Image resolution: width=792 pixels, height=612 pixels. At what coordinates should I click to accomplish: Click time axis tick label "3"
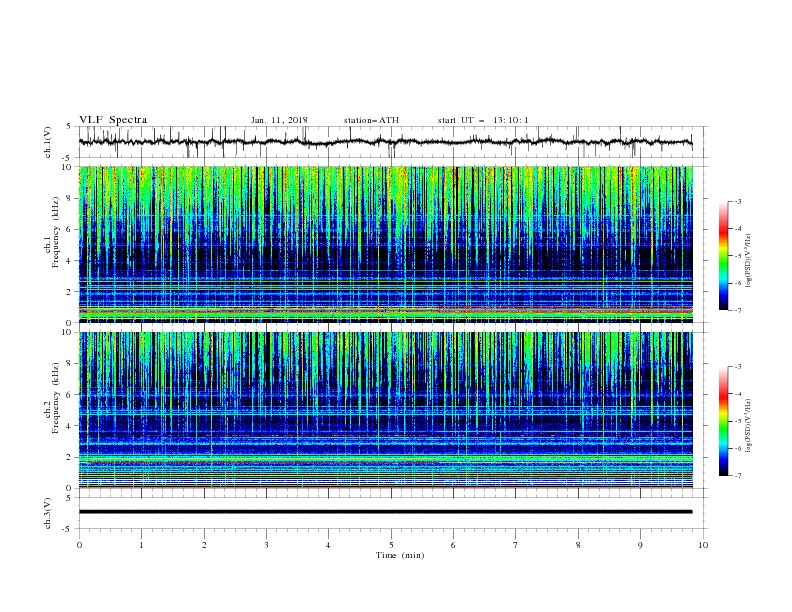(266, 545)
